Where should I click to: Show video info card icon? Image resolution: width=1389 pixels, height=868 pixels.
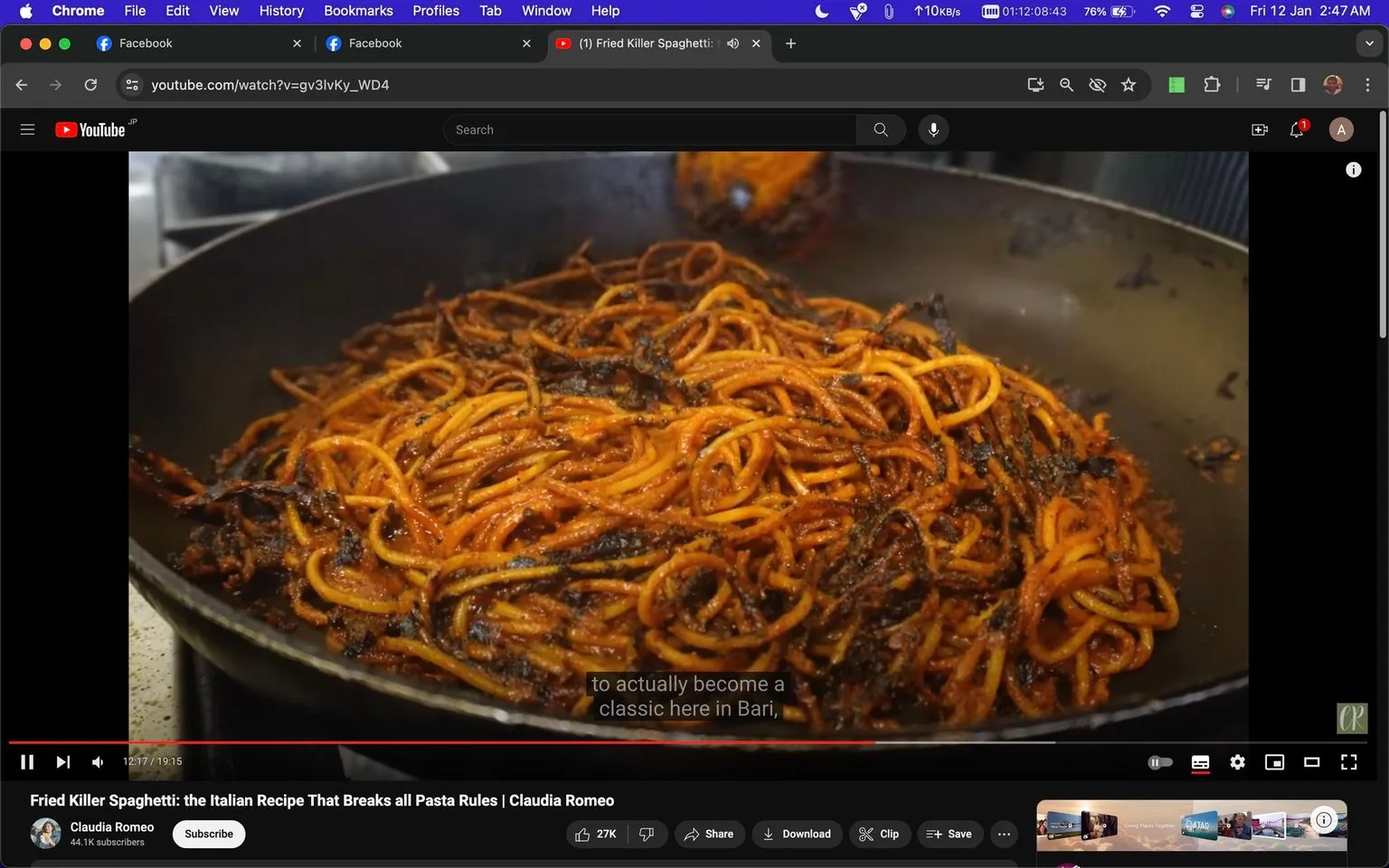[1353, 169]
